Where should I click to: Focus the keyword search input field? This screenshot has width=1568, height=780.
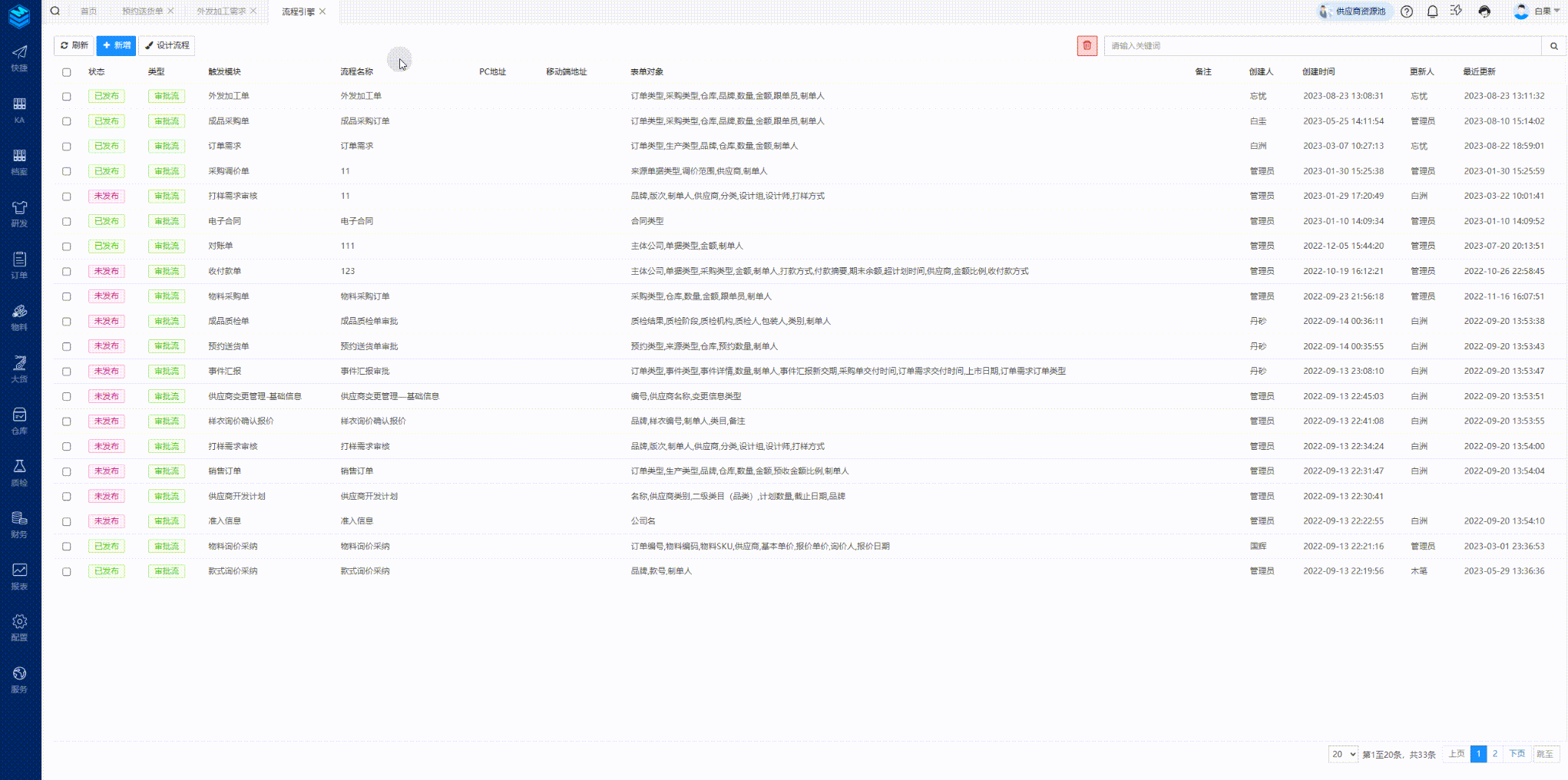(x=1322, y=46)
